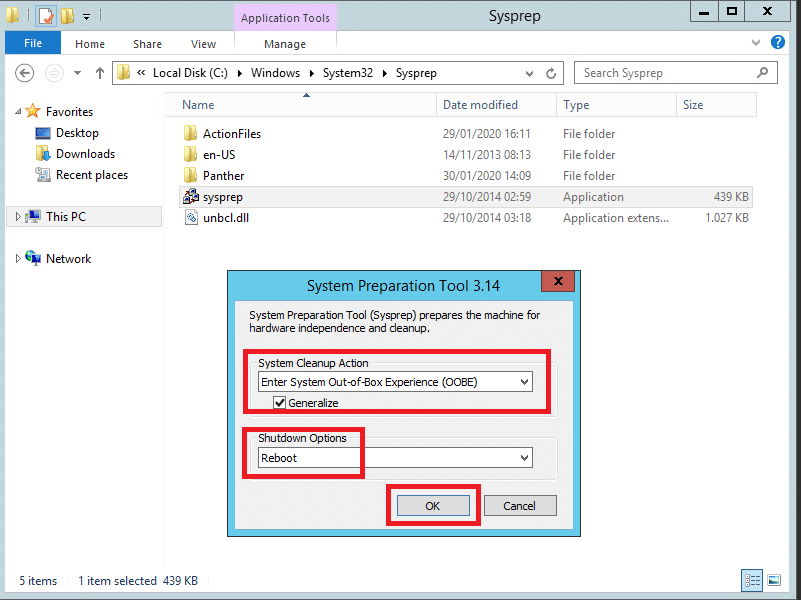The height and width of the screenshot is (600, 801).
Task: Expand the Network tree node
Action: [18, 258]
